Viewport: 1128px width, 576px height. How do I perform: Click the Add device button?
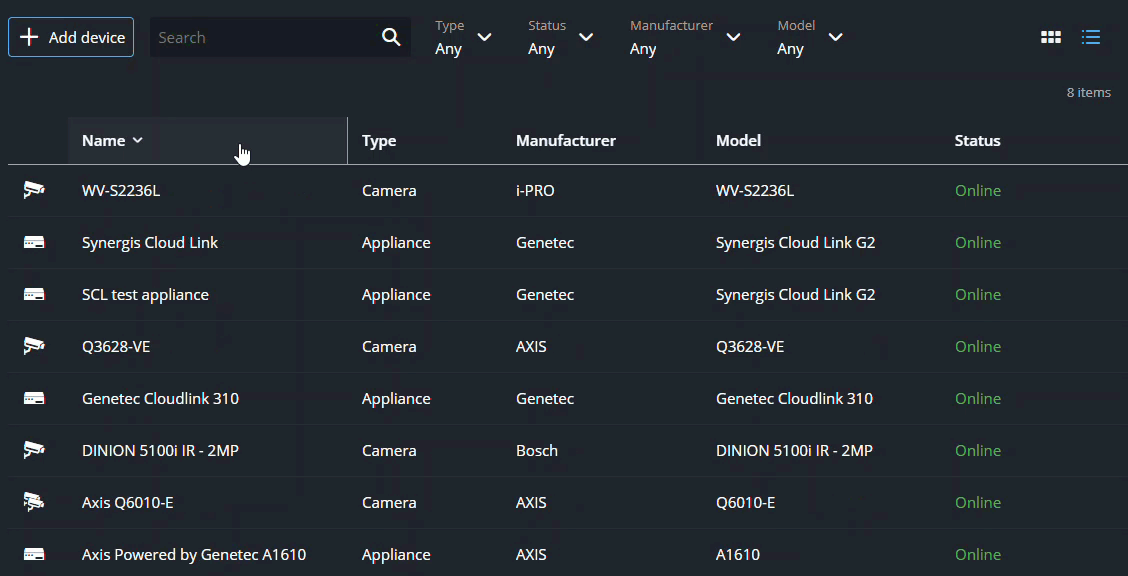(71, 37)
